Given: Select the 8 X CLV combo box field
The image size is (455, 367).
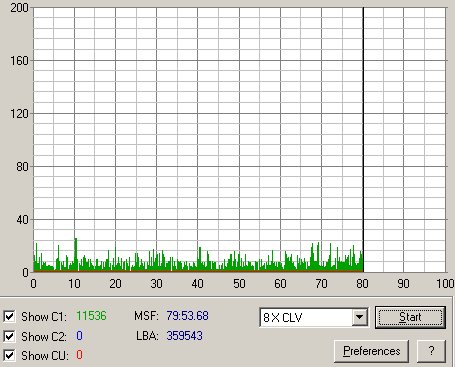Looking at the screenshot, I should [314, 317].
